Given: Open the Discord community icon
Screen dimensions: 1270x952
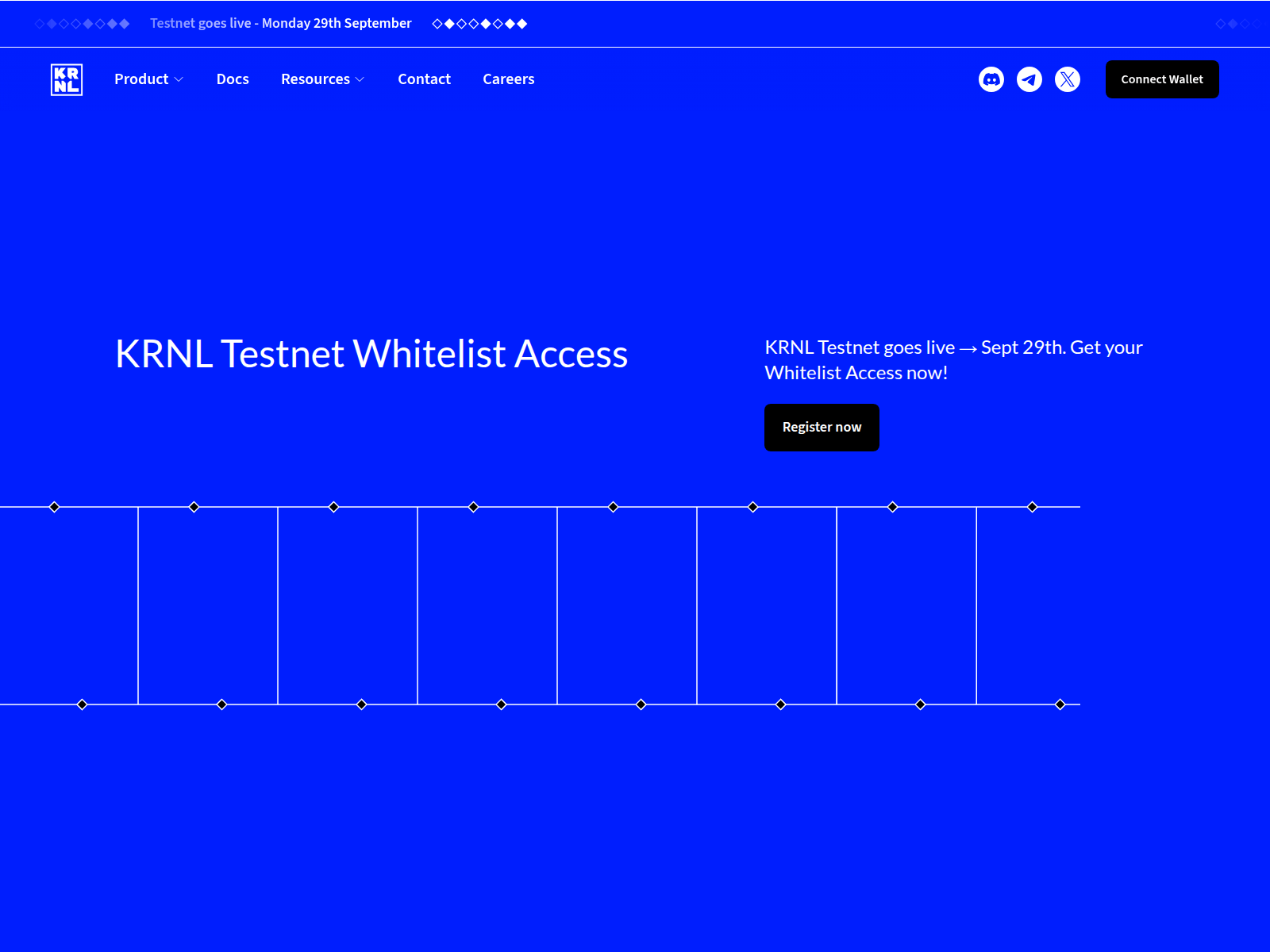Looking at the screenshot, I should tap(991, 79).
